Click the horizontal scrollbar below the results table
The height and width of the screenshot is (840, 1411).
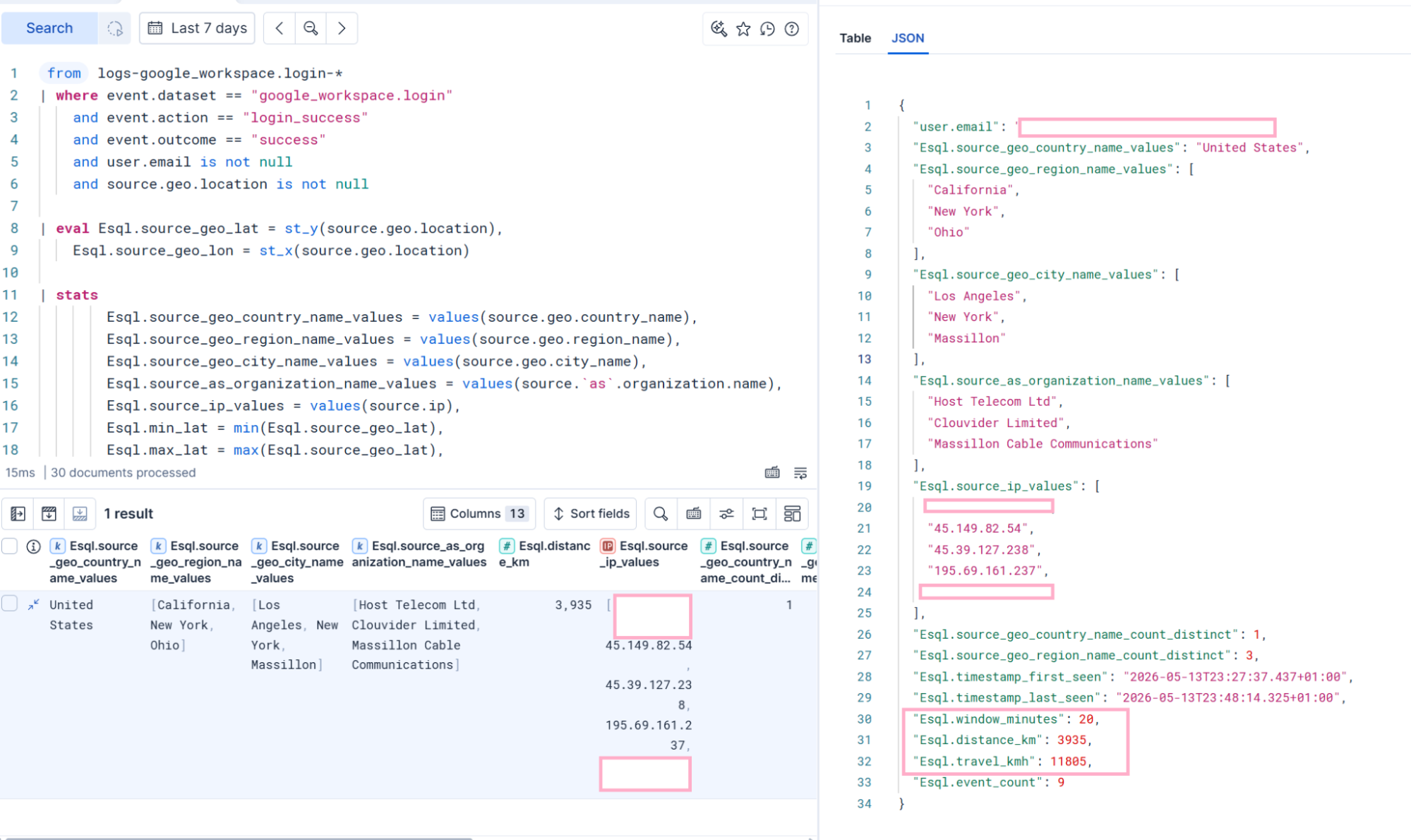[240, 837]
